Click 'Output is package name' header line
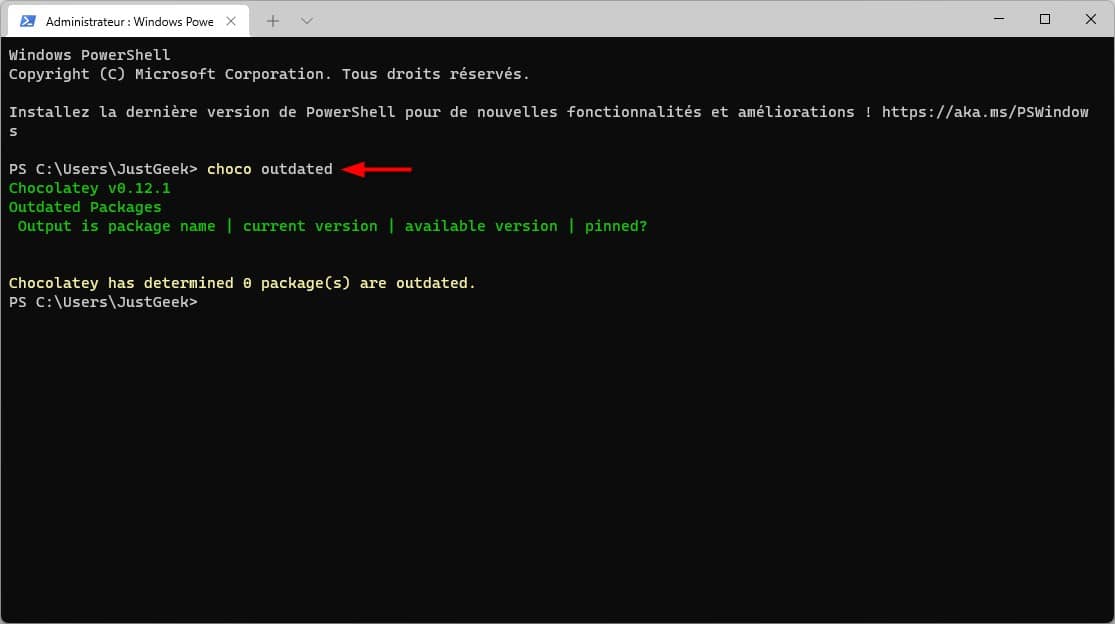The height and width of the screenshot is (624, 1115). coord(332,226)
